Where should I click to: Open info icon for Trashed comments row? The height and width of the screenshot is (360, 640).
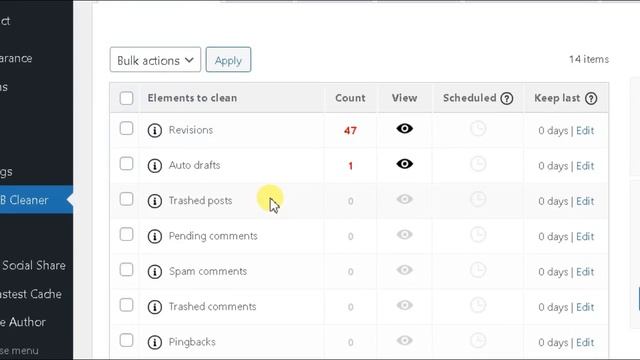[155, 307]
